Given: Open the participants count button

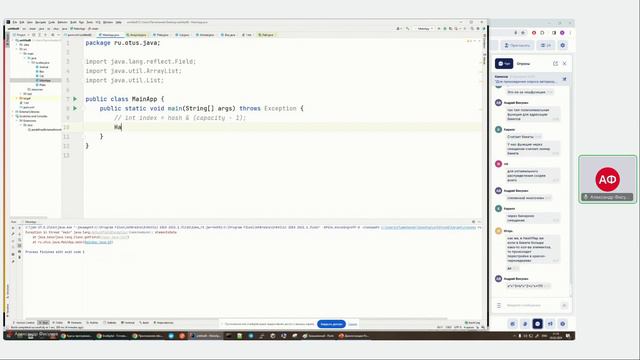Looking at the screenshot, I should pos(546,45).
